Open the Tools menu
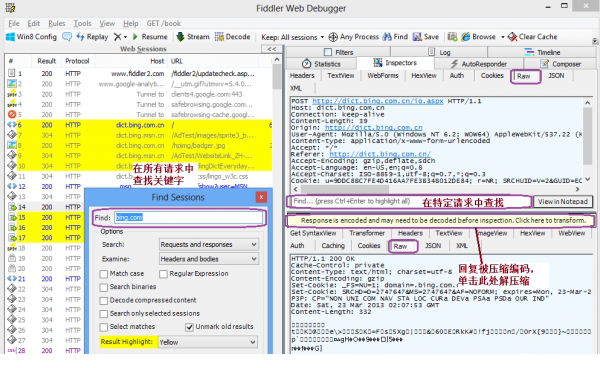600x368 pixels. [x=82, y=23]
